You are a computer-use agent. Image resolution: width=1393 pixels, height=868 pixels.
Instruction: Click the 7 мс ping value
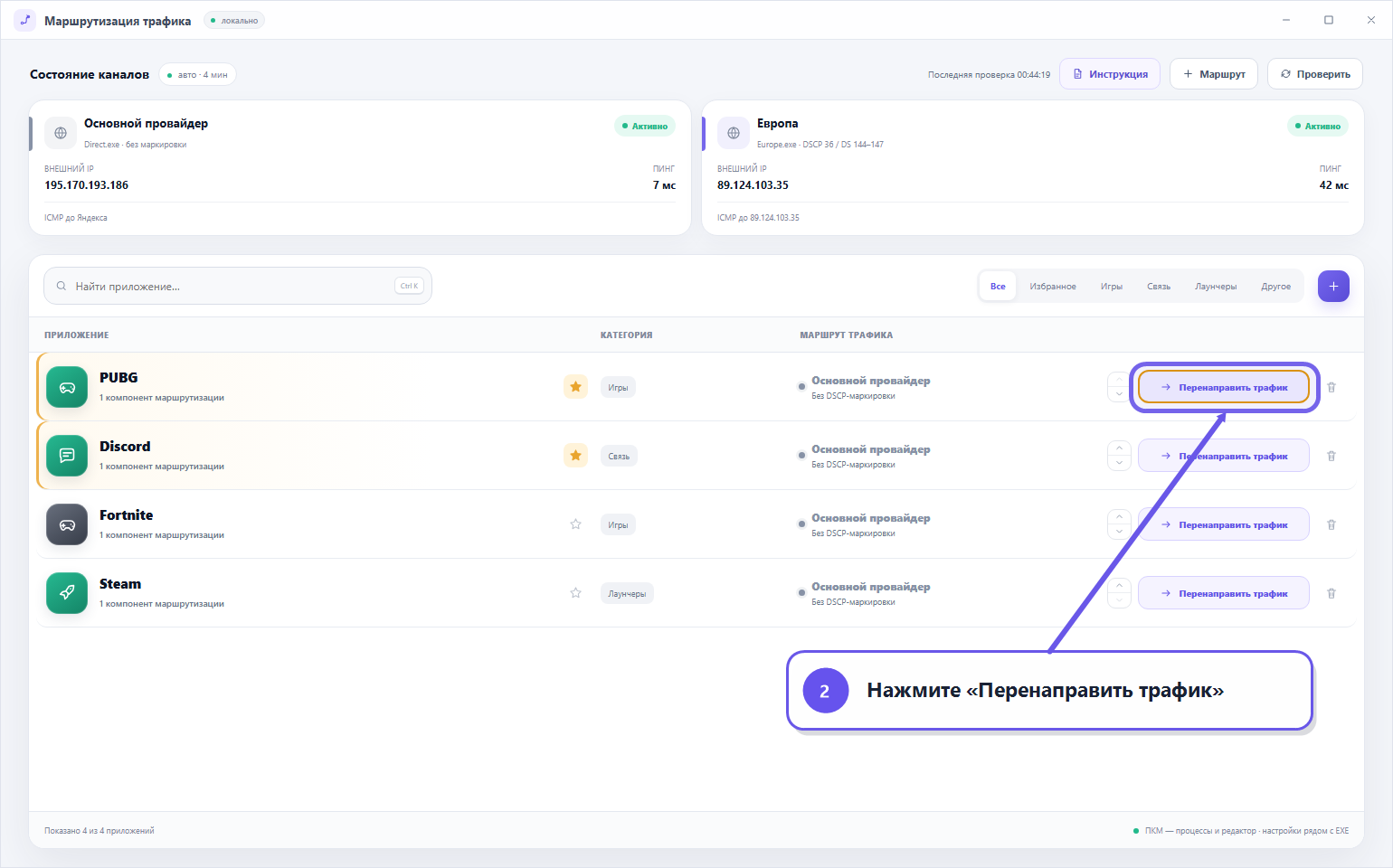[664, 184]
